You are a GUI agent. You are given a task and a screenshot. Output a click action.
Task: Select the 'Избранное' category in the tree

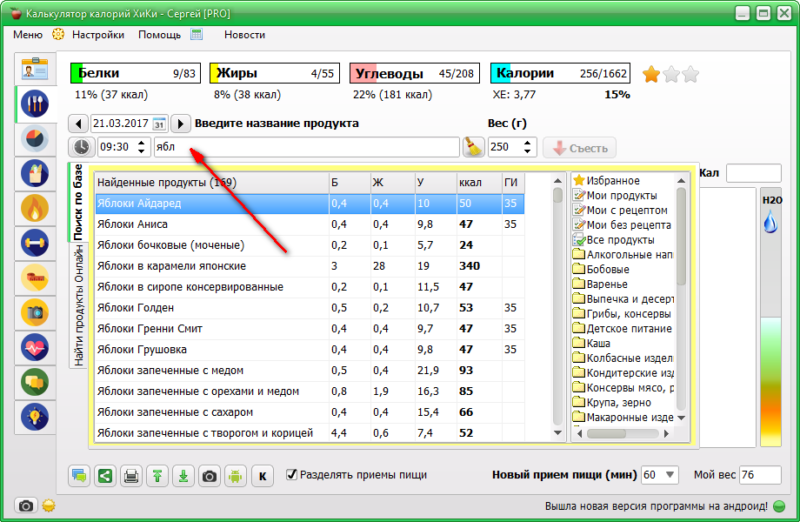point(612,181)
